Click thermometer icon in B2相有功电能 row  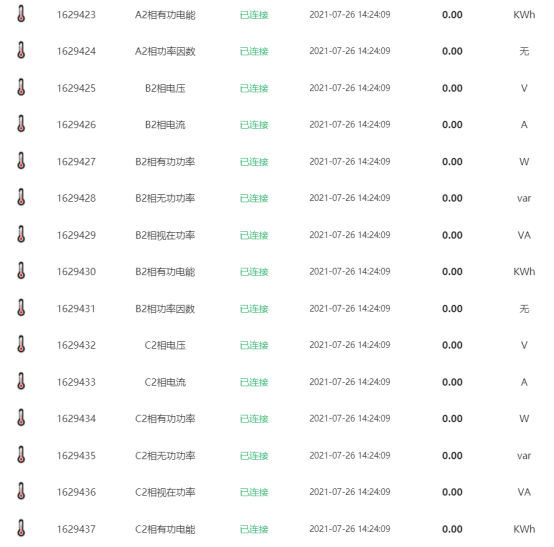[21, 271]
